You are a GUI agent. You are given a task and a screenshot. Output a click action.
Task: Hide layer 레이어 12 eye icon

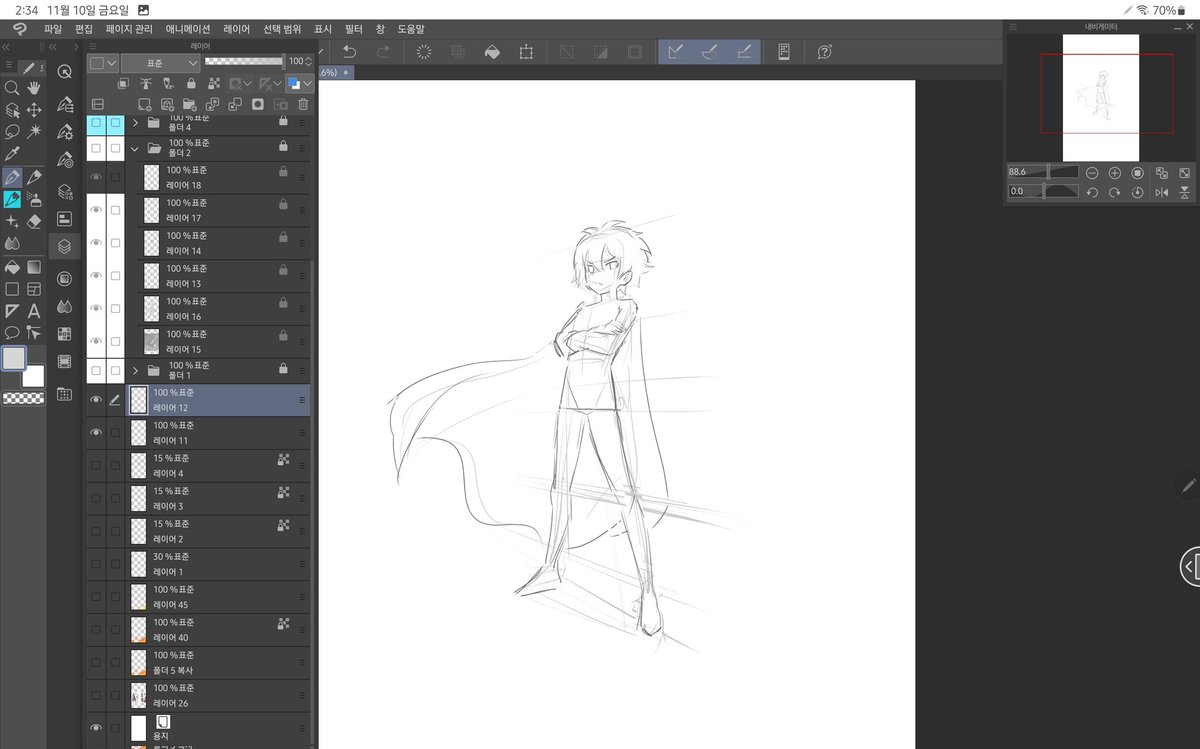coord(96,400)
